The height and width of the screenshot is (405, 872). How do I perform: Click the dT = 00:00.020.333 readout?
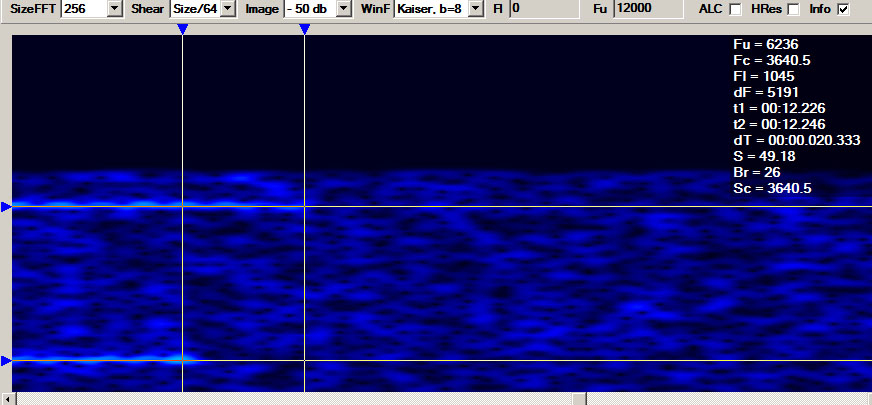click(797, 140)
